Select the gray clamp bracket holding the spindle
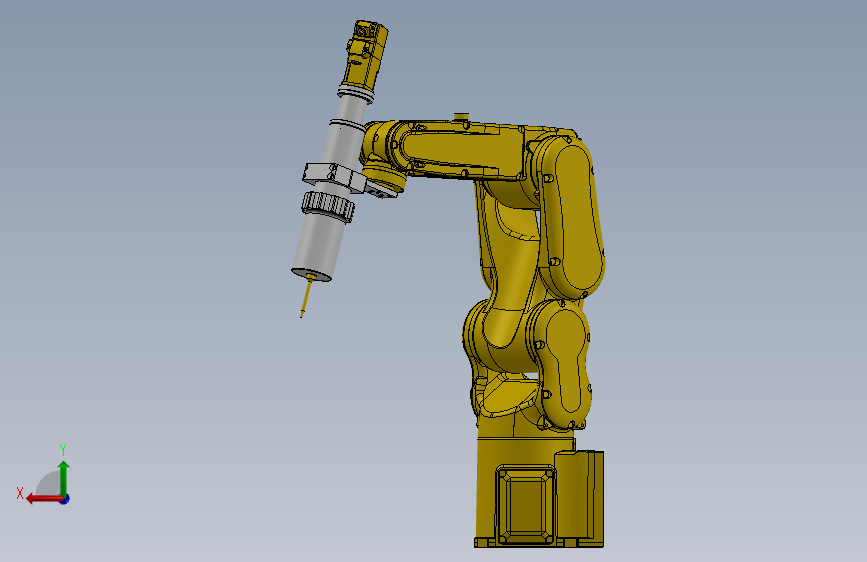 (x=334, y=176)
